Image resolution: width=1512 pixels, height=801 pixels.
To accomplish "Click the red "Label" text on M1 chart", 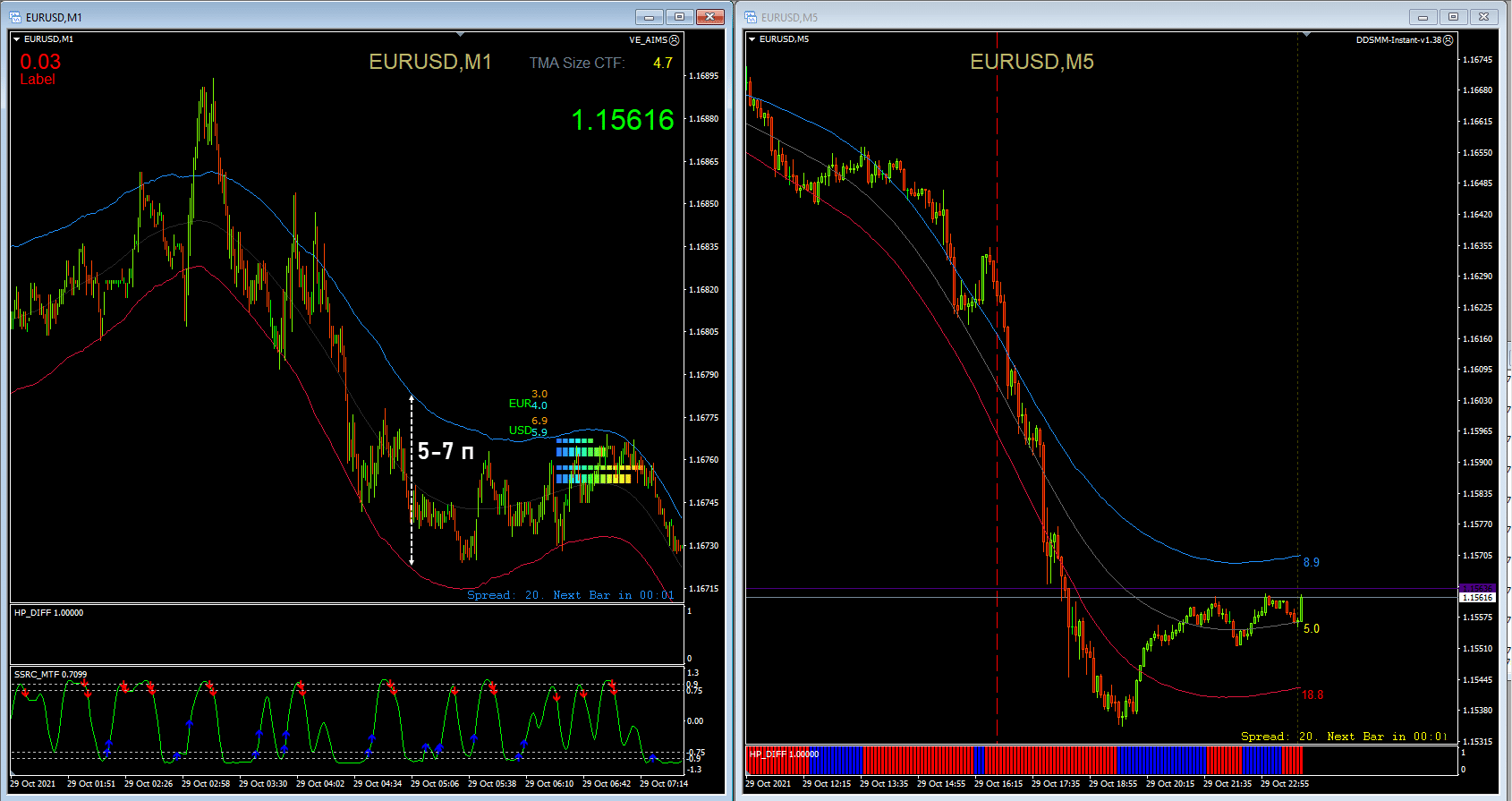I will [x=38, y=80].
